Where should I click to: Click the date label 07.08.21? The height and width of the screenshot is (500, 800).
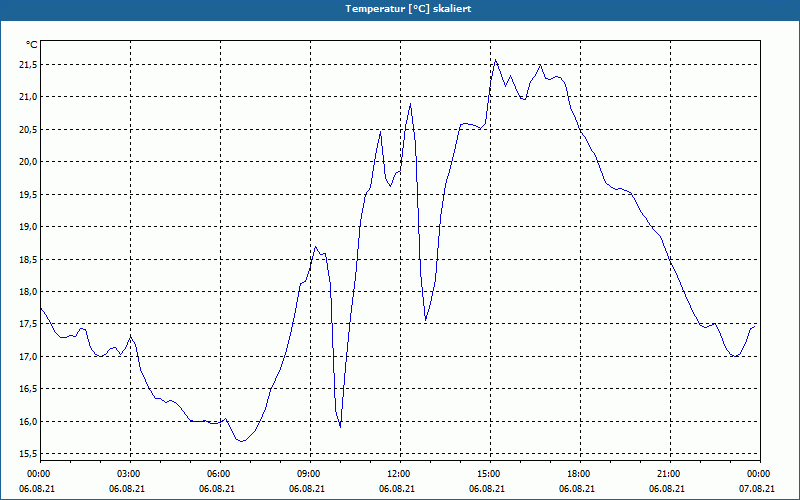point(757,489)
